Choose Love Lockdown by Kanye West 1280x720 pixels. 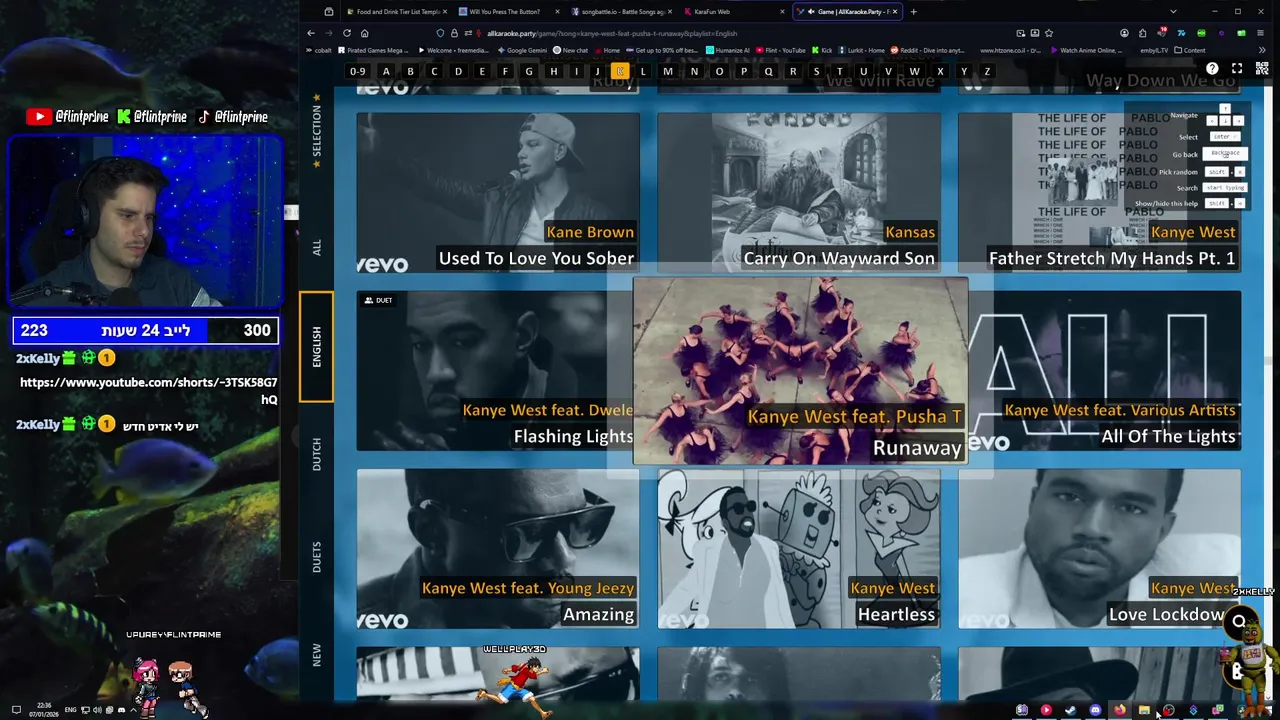click(1100, 549)
